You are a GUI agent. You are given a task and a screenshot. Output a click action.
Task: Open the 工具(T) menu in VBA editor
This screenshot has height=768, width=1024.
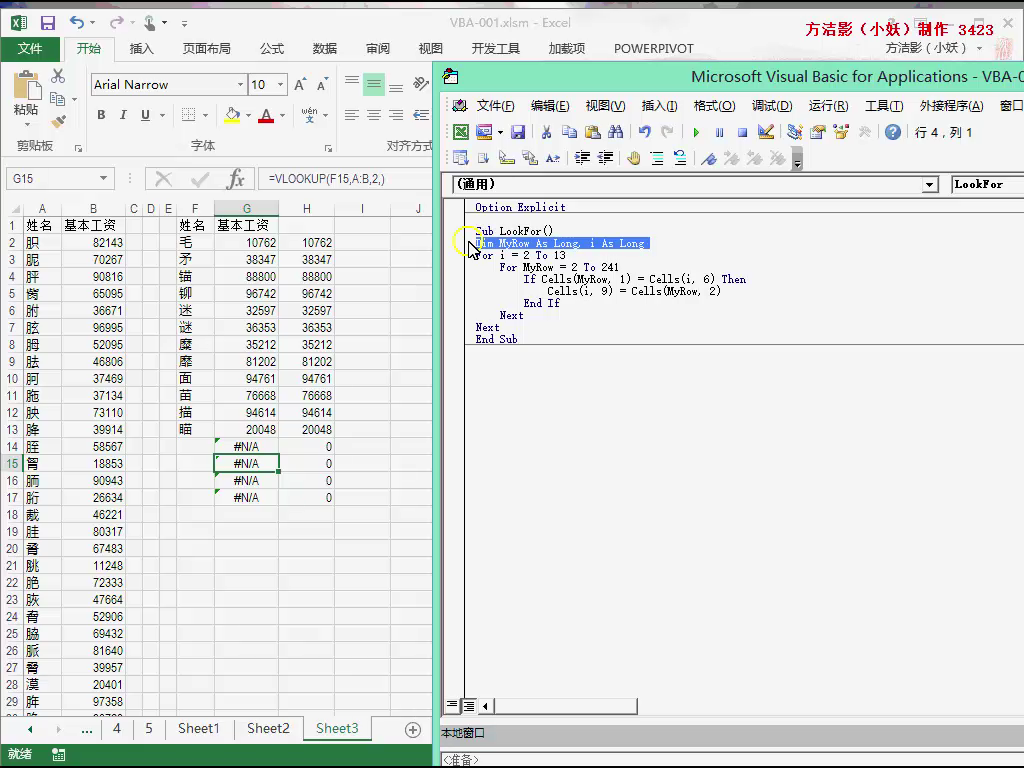point(884,106)
